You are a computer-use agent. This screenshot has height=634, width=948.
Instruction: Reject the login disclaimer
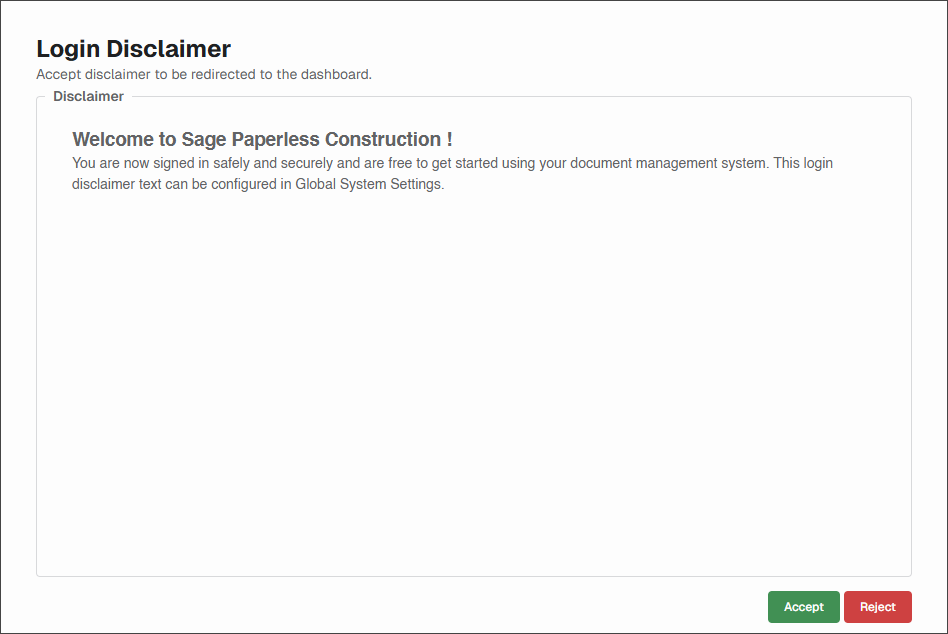(x=878, y=607)
